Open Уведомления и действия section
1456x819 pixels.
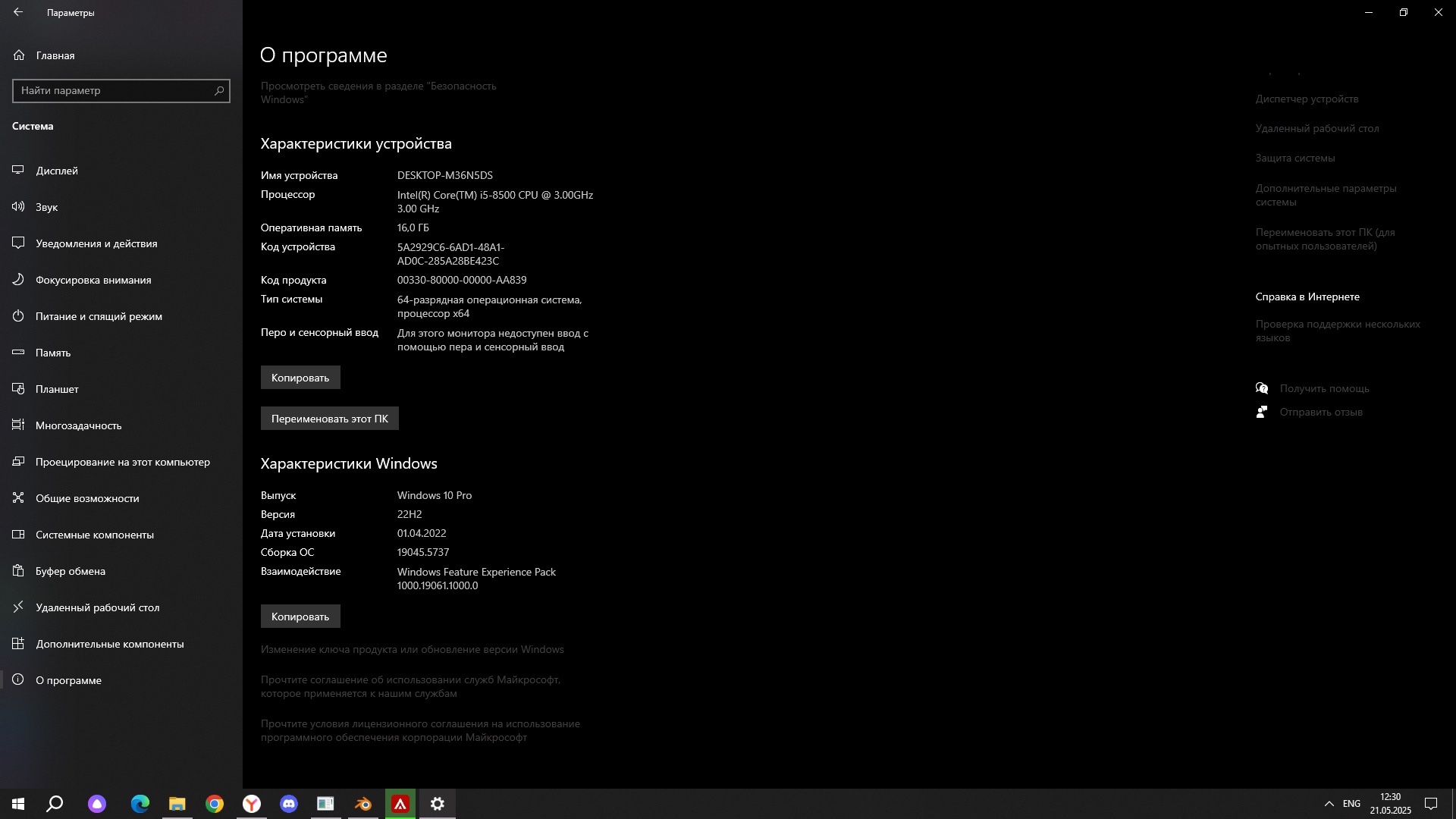[121, 243]
